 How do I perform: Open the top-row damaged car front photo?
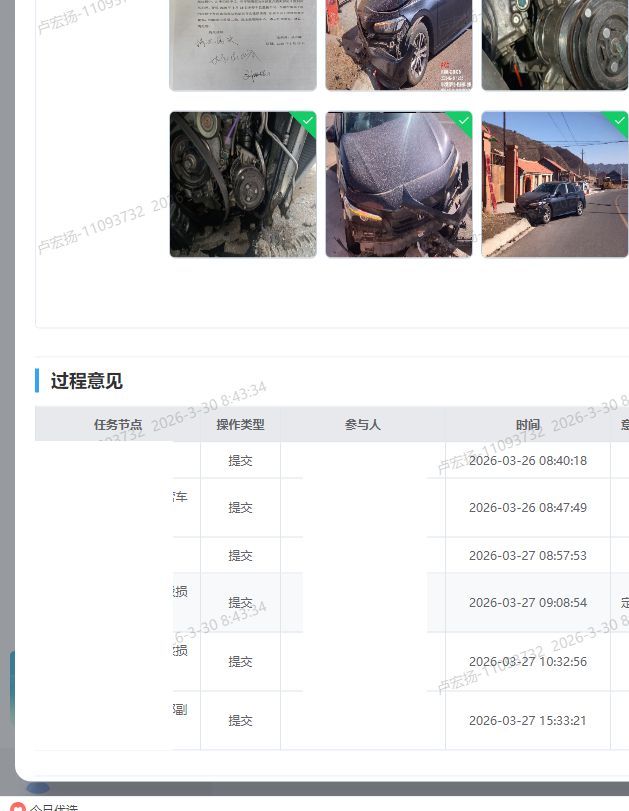398,44
